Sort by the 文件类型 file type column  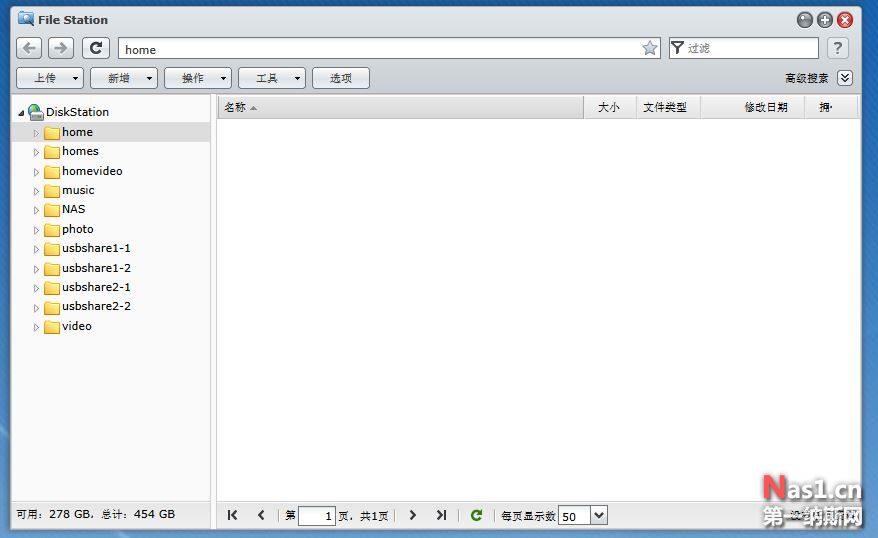[x=667, y=107]
